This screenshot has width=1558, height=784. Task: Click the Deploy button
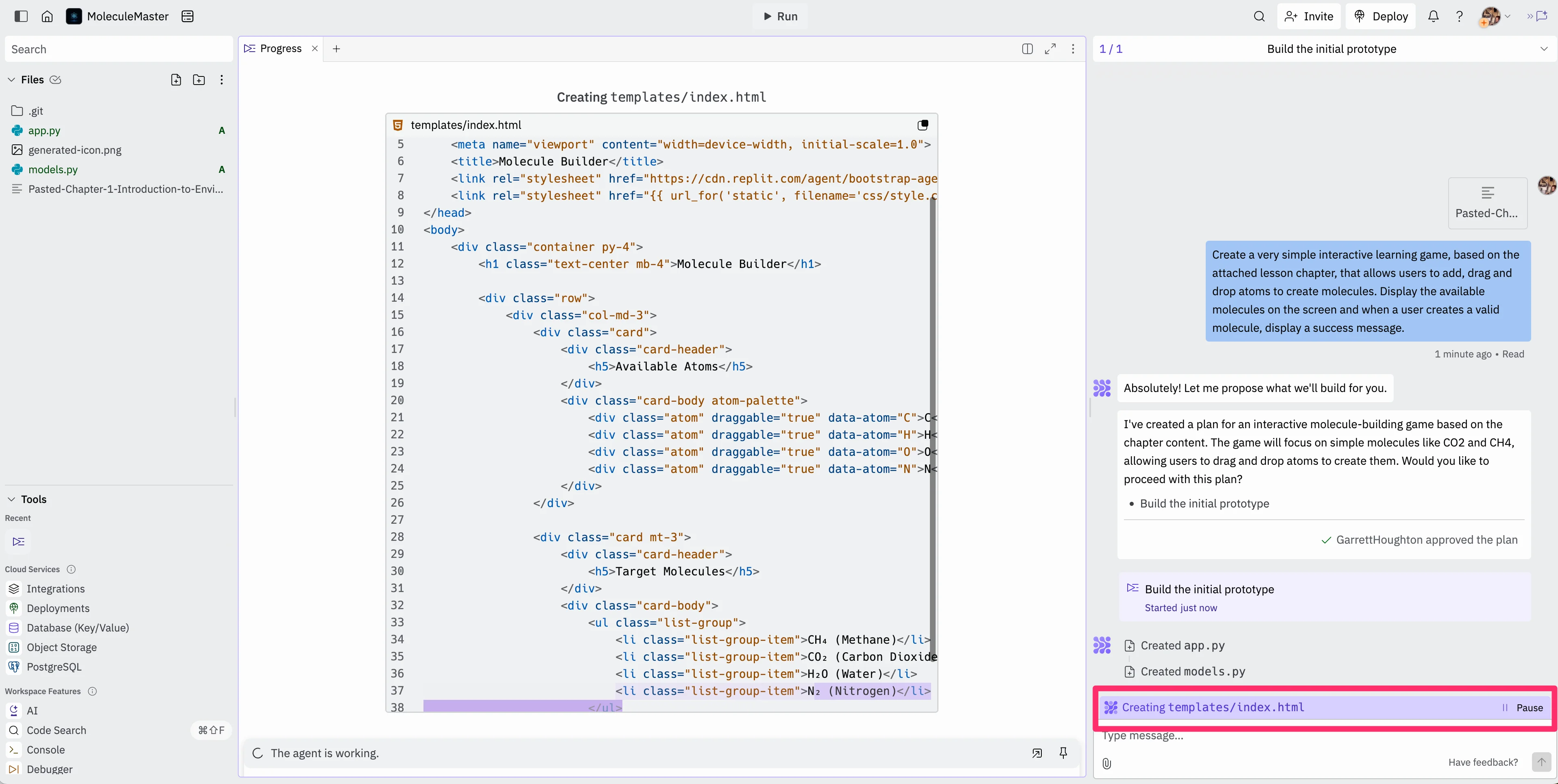tap(1381, 16)
